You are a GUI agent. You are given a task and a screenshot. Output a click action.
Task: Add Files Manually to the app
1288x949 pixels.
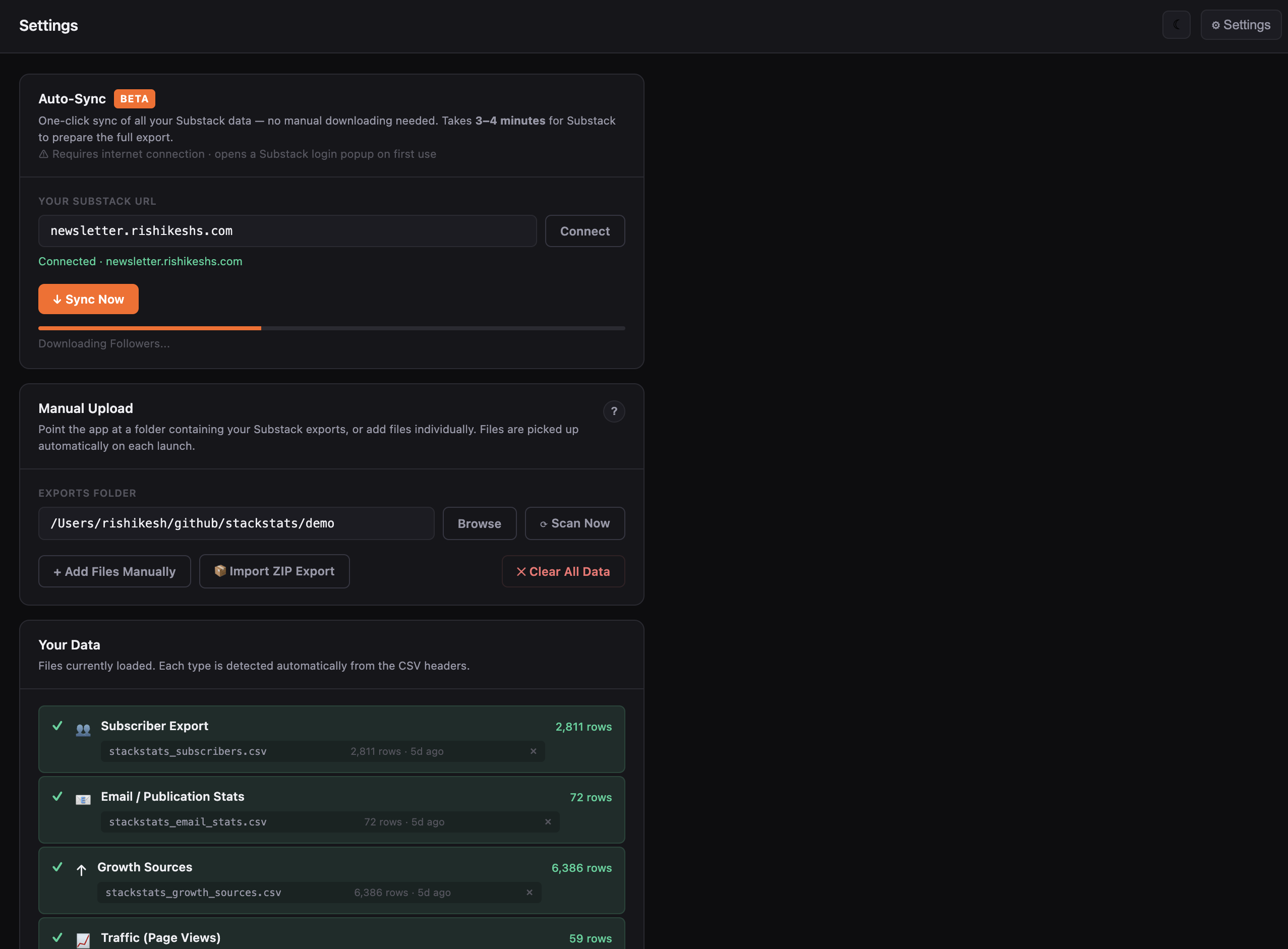[114, 571]
